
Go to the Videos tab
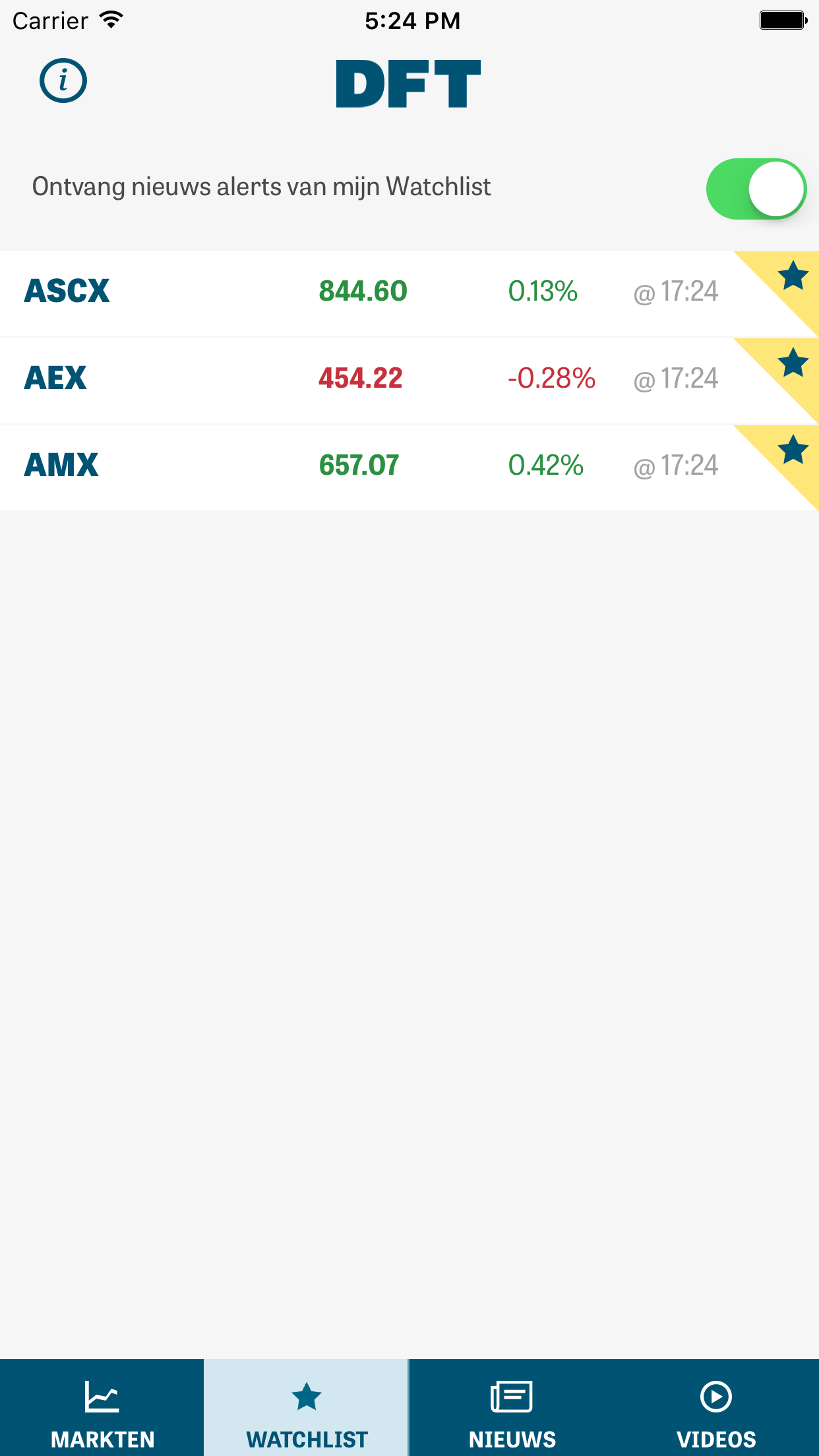[x=716, y=1409]
